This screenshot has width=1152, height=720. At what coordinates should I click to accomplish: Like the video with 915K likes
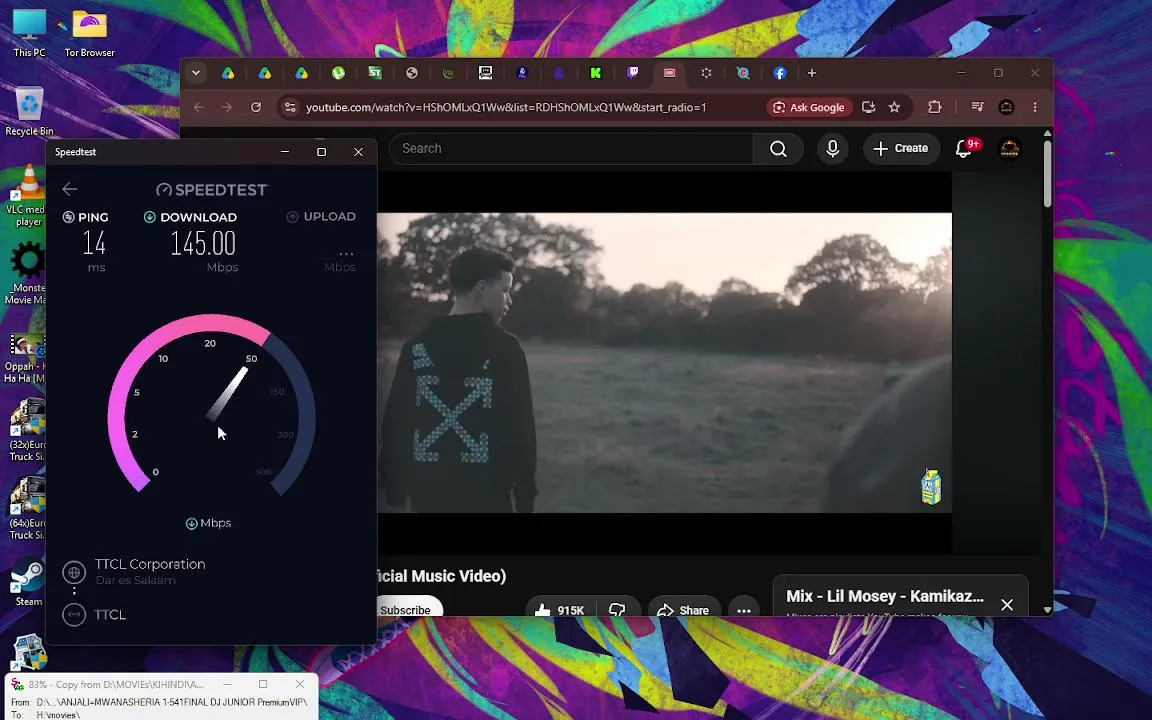click(559, 609)
